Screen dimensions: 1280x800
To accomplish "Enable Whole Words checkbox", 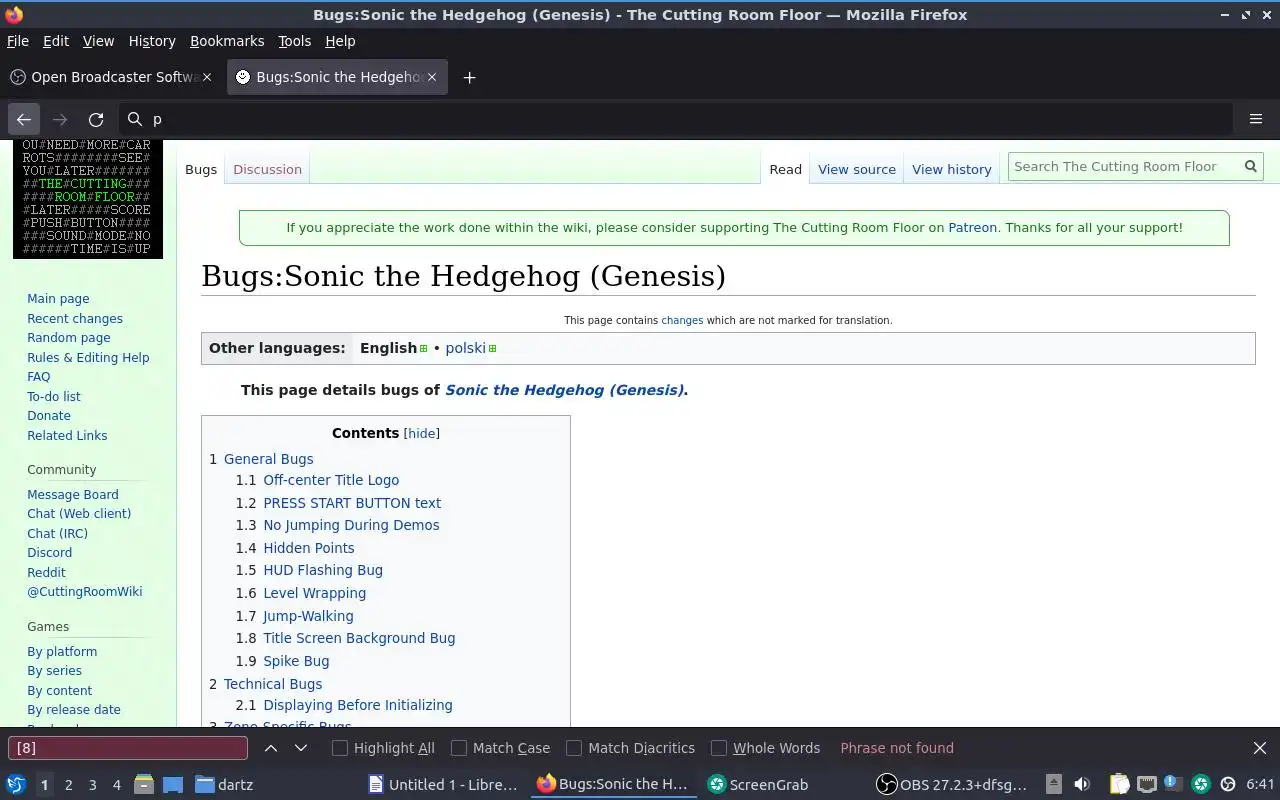I will tap(719, 748).
